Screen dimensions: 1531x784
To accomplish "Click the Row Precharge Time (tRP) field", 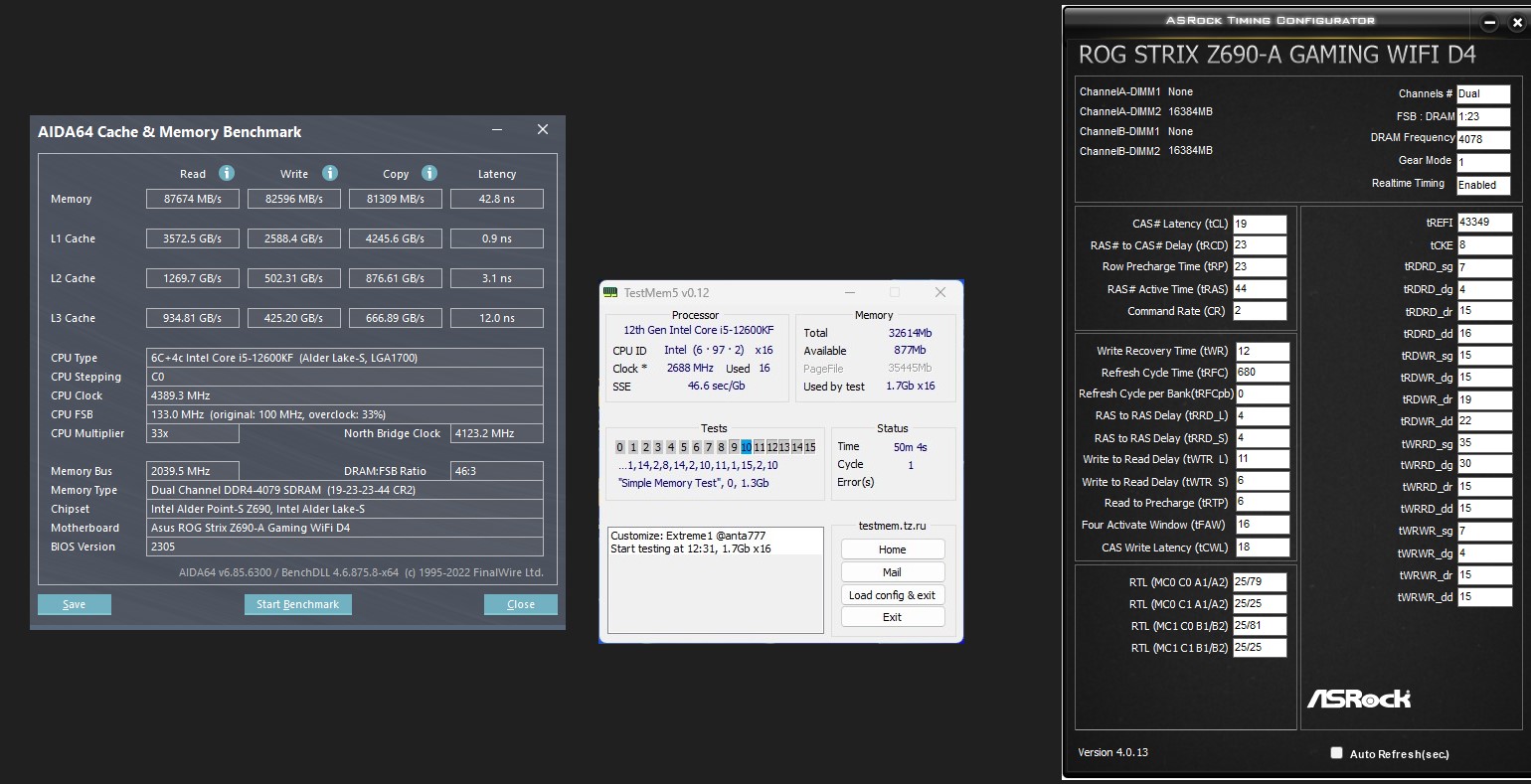I will [1261, 267].
